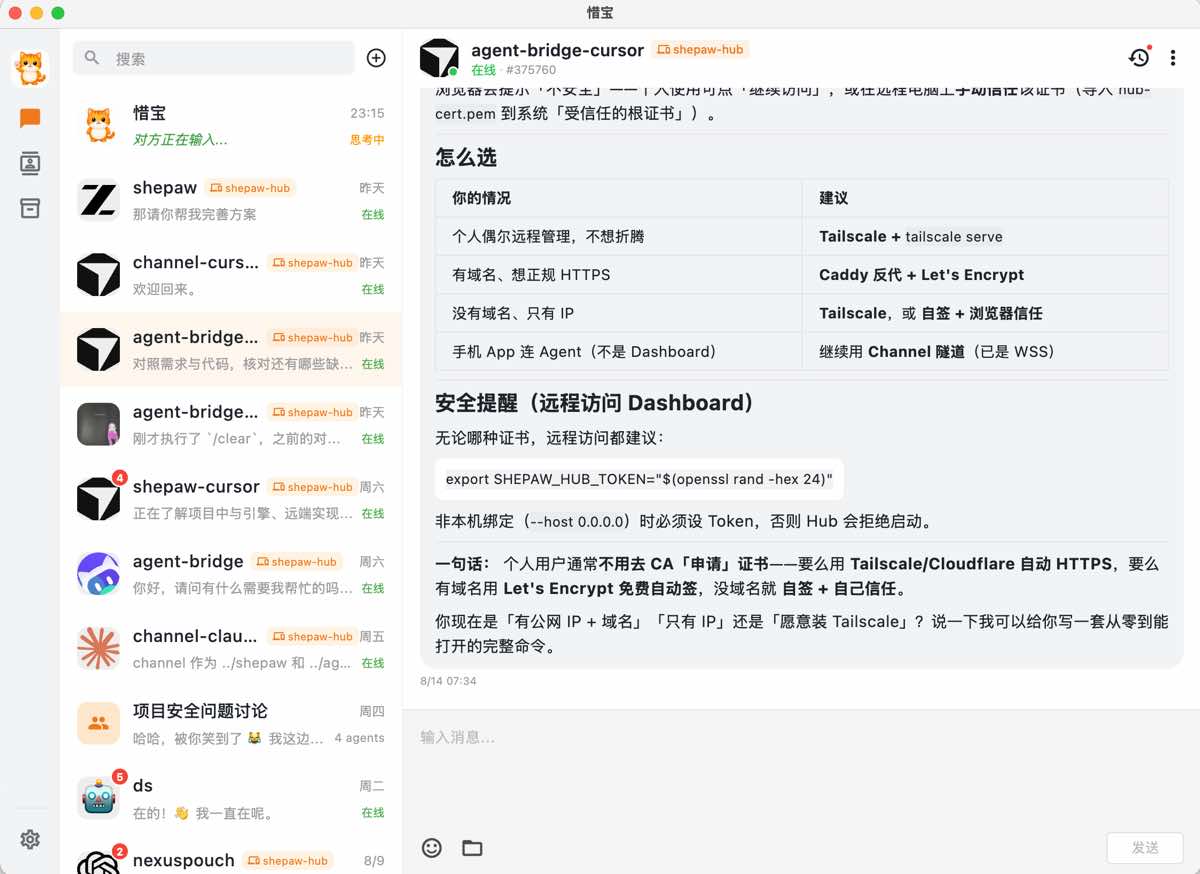1200x874 pixels.
Task: Click the ds robot avatar
Action: click(x=99, y=798)
